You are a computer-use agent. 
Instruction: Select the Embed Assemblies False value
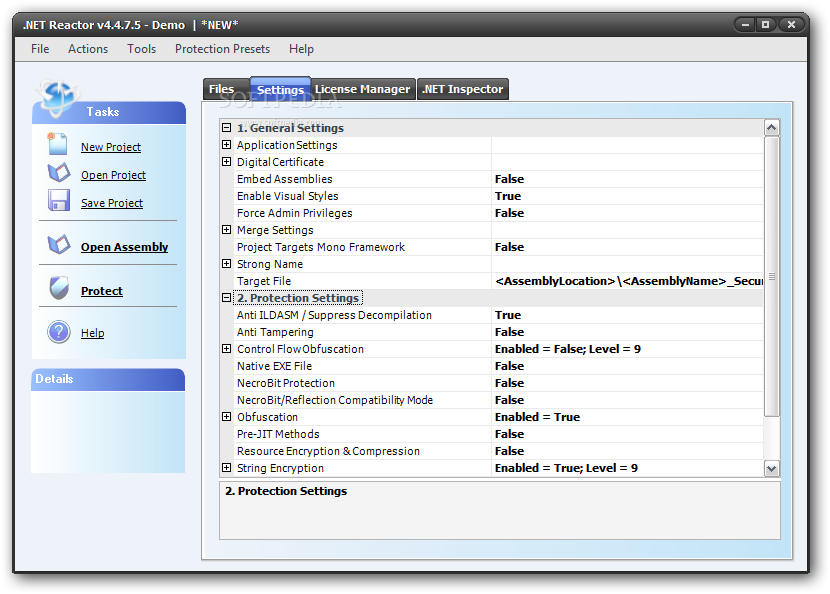coord(628,179)
